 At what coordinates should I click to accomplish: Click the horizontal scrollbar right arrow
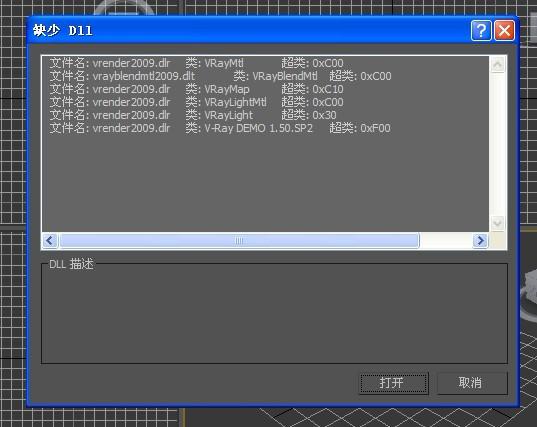coord(480,240)
